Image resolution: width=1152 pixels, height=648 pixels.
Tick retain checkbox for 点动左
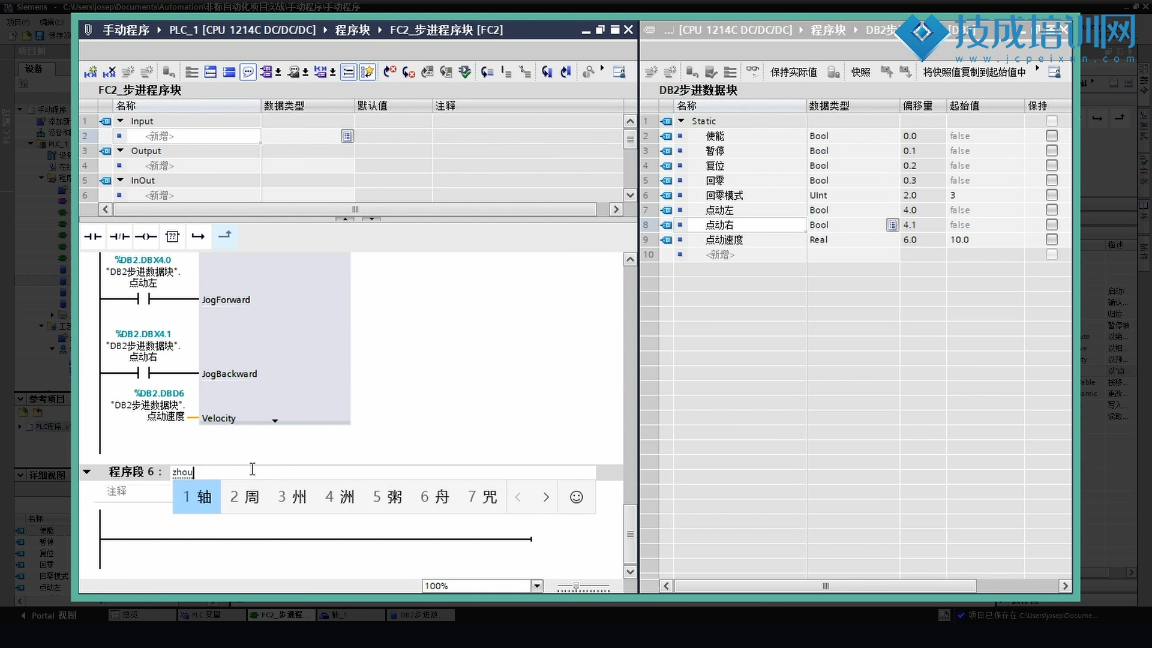coord(1052,210)
